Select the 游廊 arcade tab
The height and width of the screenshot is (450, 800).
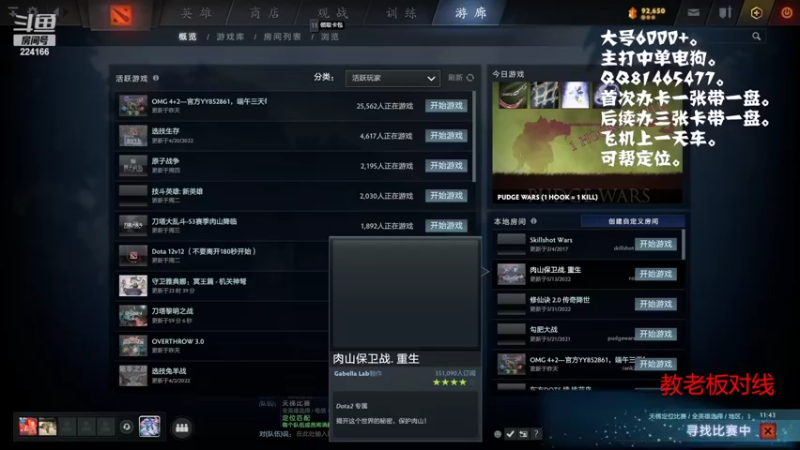pos(470,13)
